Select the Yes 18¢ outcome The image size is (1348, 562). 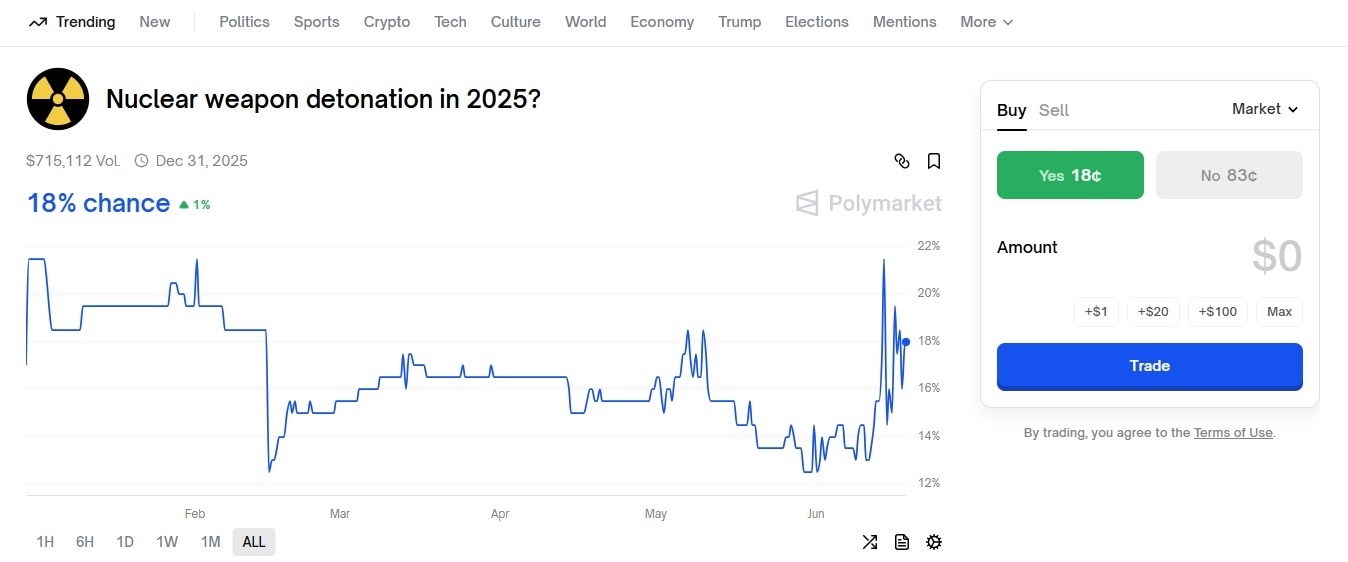pos(1070,175)
